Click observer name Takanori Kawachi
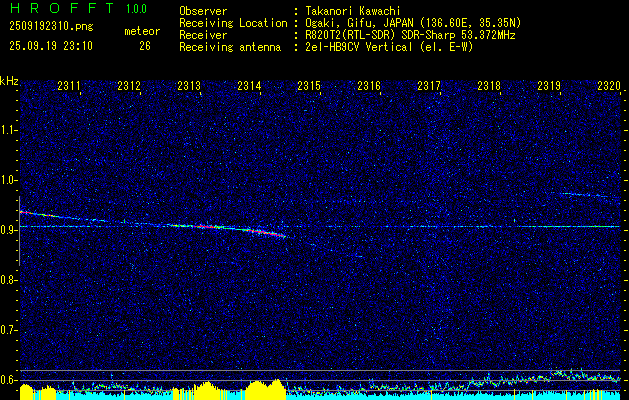The width and height of the screenshot is (629, 400). coord(351,11)
